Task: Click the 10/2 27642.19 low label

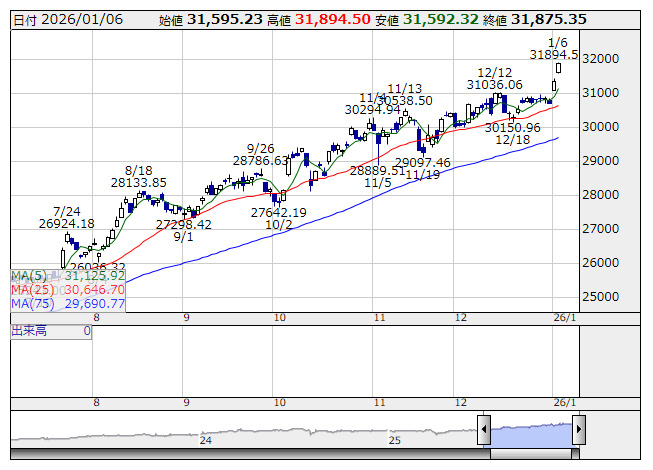Action: click(279, 219)
